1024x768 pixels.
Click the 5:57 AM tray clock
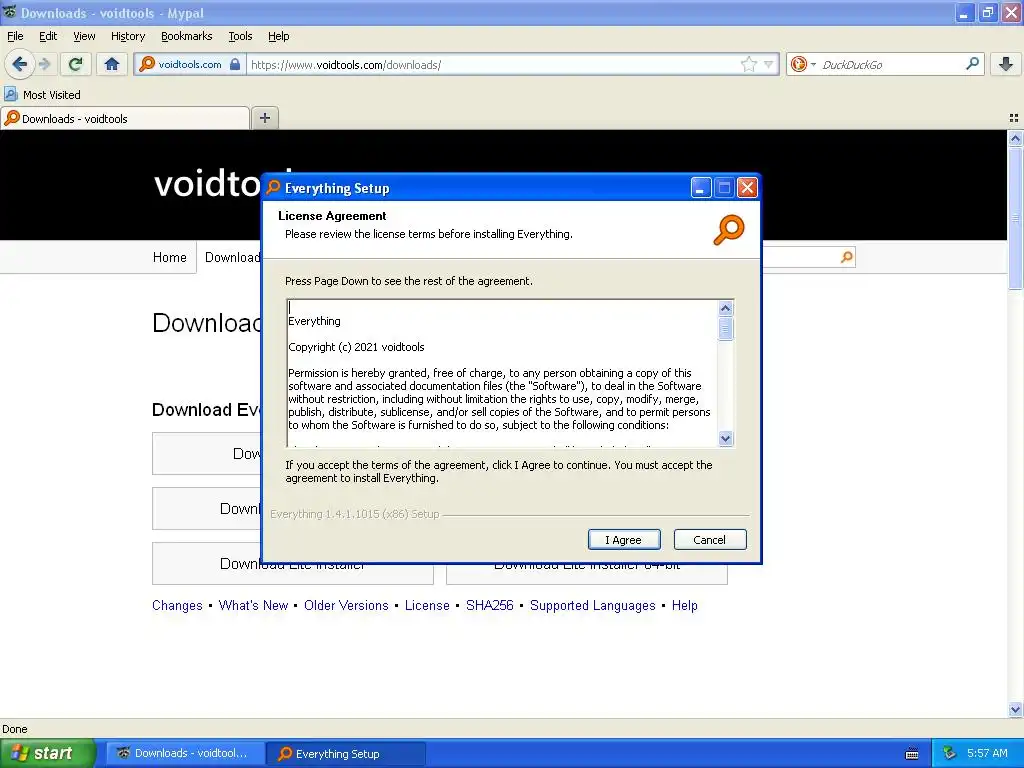tap(987, 753)
